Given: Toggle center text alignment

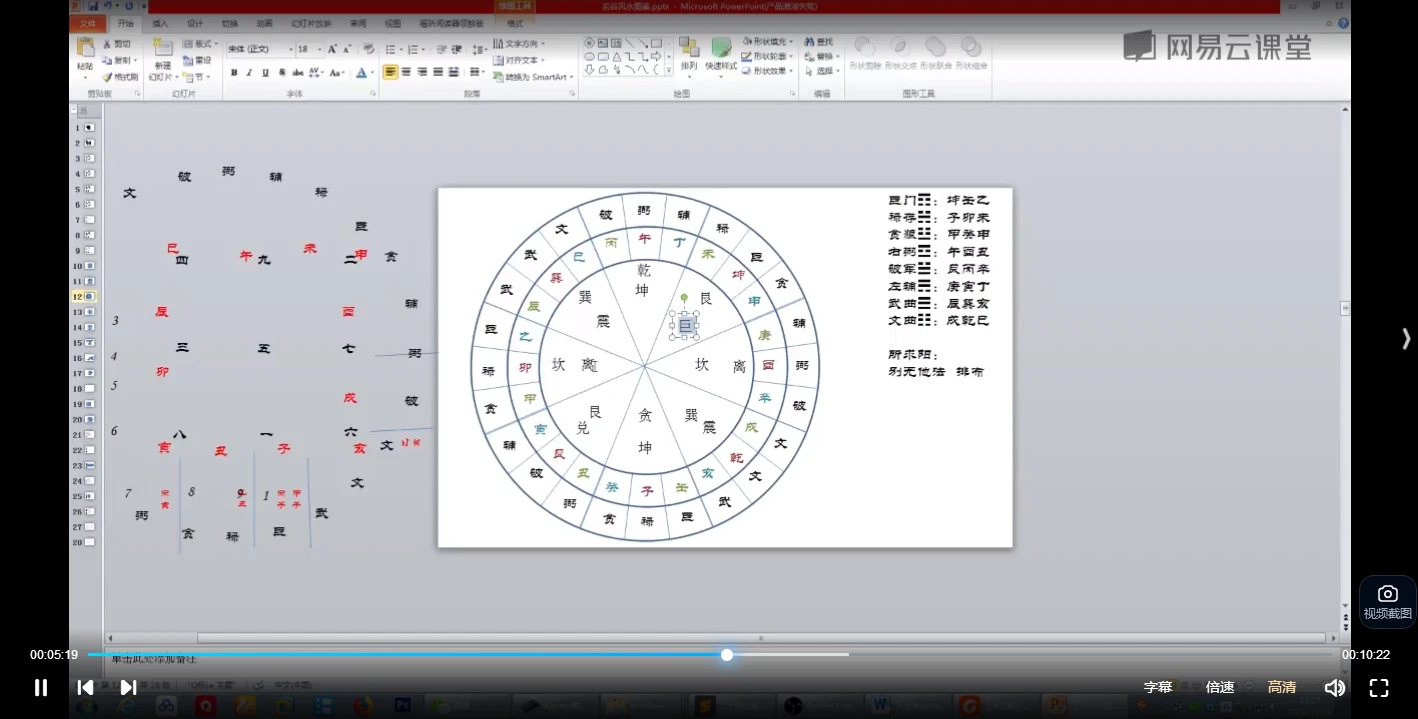Looking at the screenshot, I should (406, 71).
